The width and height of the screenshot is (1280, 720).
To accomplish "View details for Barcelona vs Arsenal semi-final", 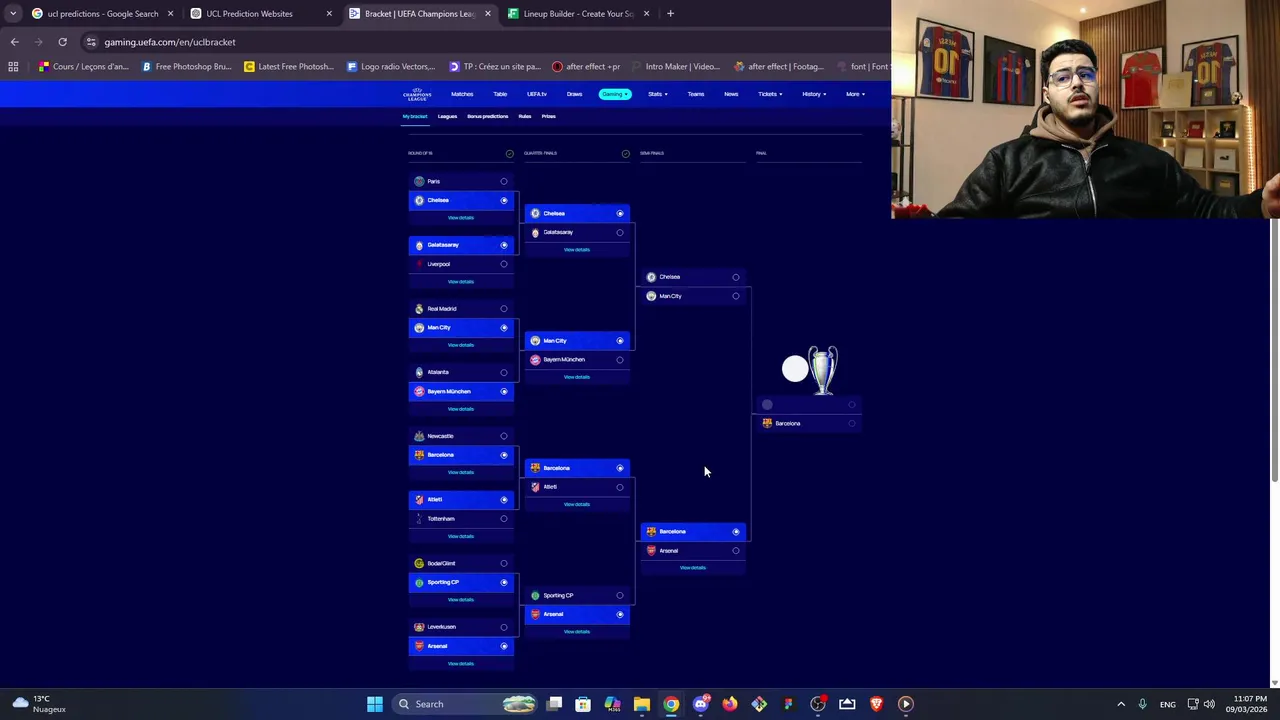I will pyautogui.click(x=693, y=568).
